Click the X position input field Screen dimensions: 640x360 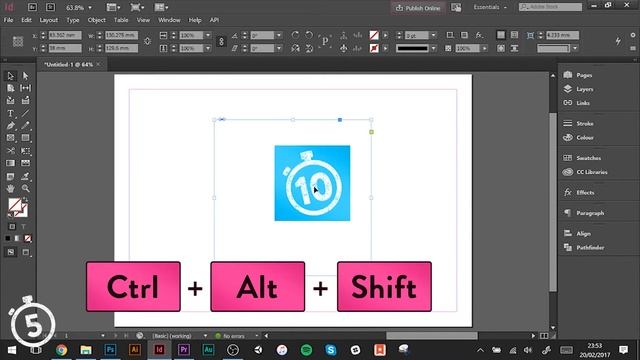click(x=65, y=36)
